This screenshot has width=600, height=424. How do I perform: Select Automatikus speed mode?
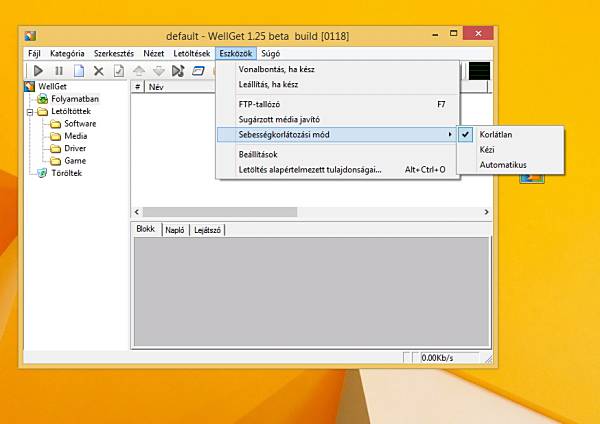coord(510,165)
